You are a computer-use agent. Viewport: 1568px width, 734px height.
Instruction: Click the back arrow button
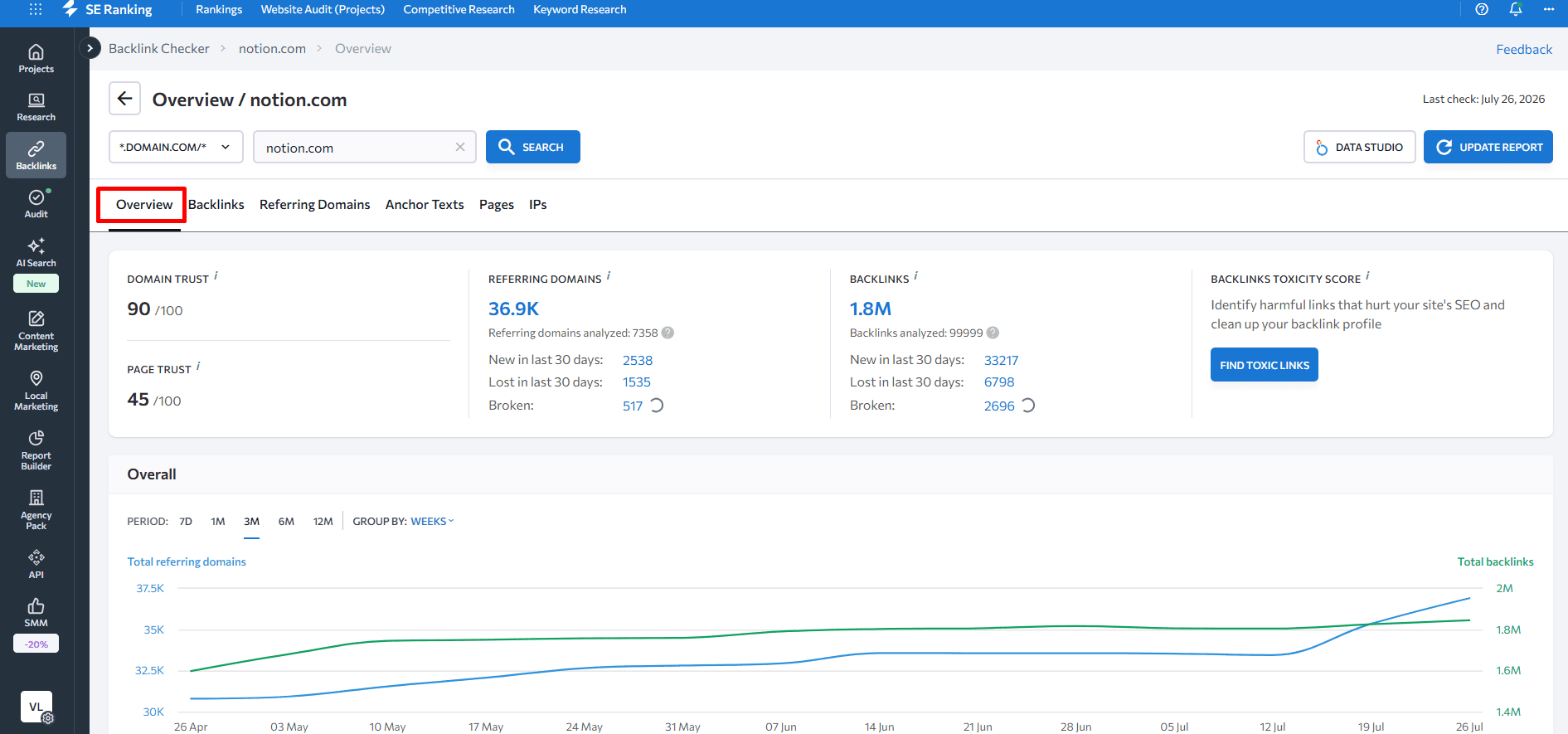tap(124, 99)
